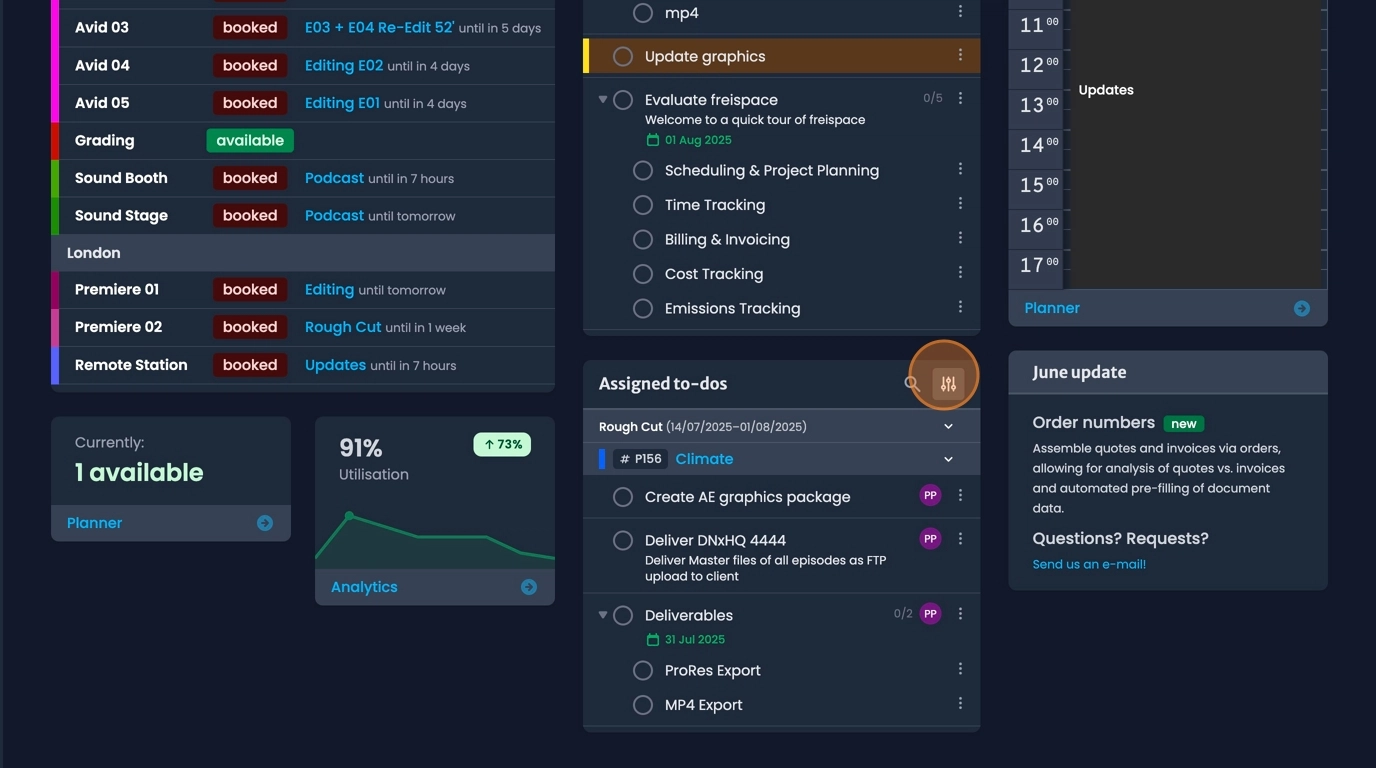1376x768 pixels.
Task: Collapse the Climate project group
Action: (x=948, y=459)
